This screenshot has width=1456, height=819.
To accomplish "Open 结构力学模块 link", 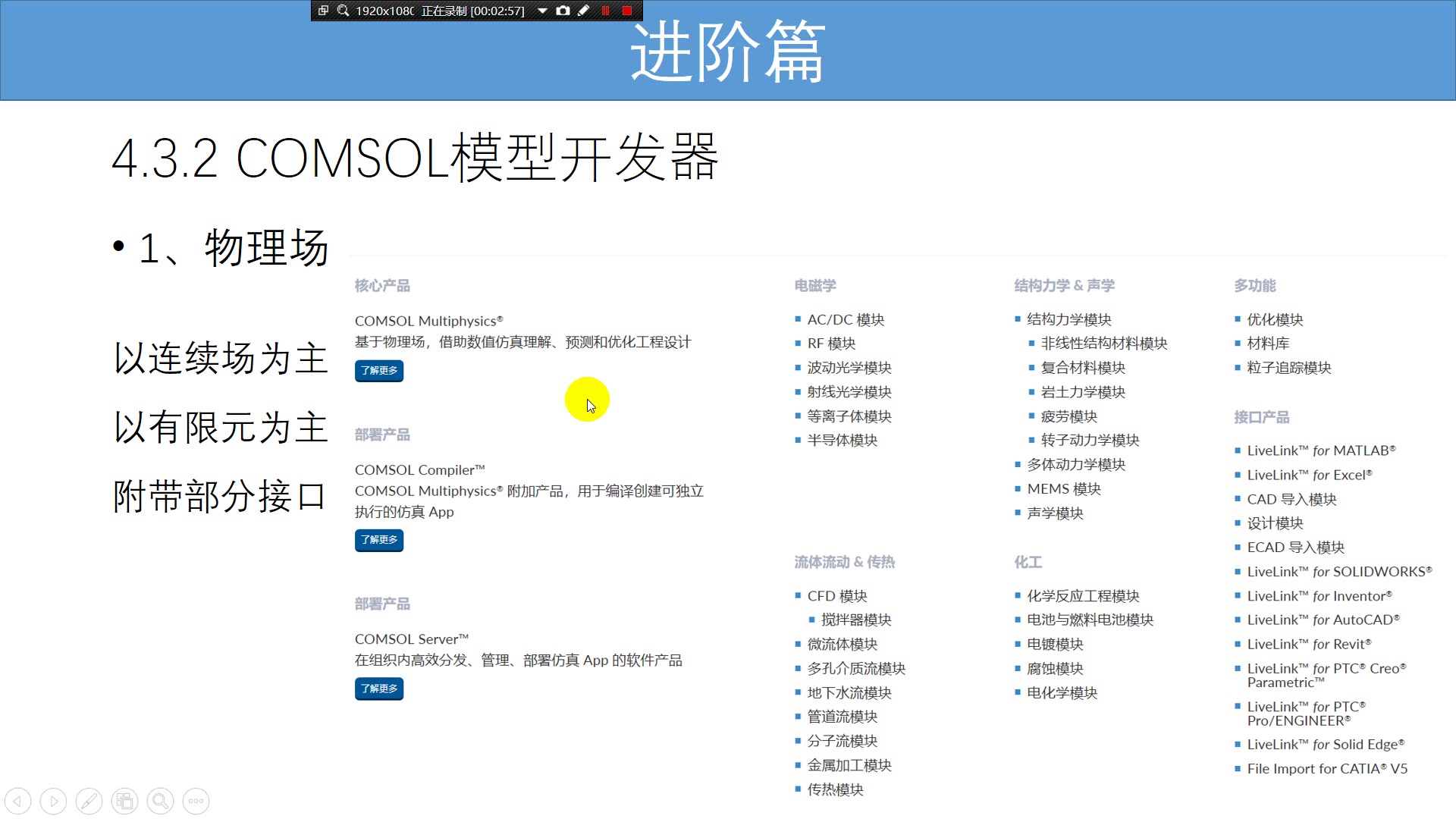I will 1069,320.
